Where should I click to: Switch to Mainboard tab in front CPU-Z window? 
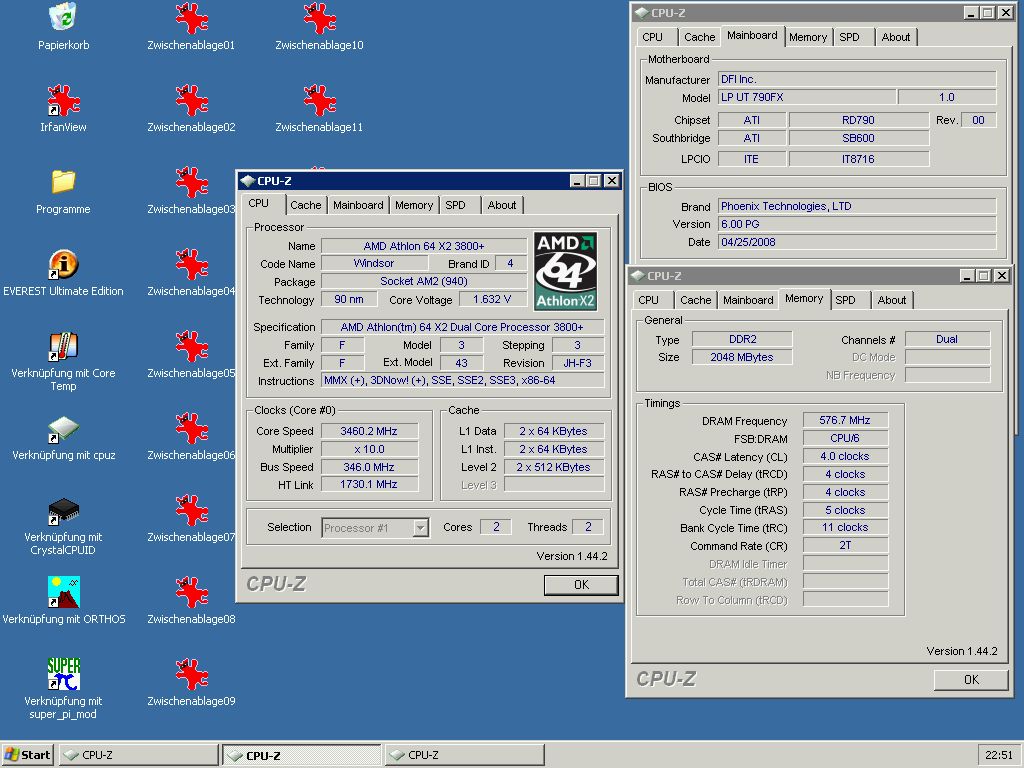[x=358, y=205]
